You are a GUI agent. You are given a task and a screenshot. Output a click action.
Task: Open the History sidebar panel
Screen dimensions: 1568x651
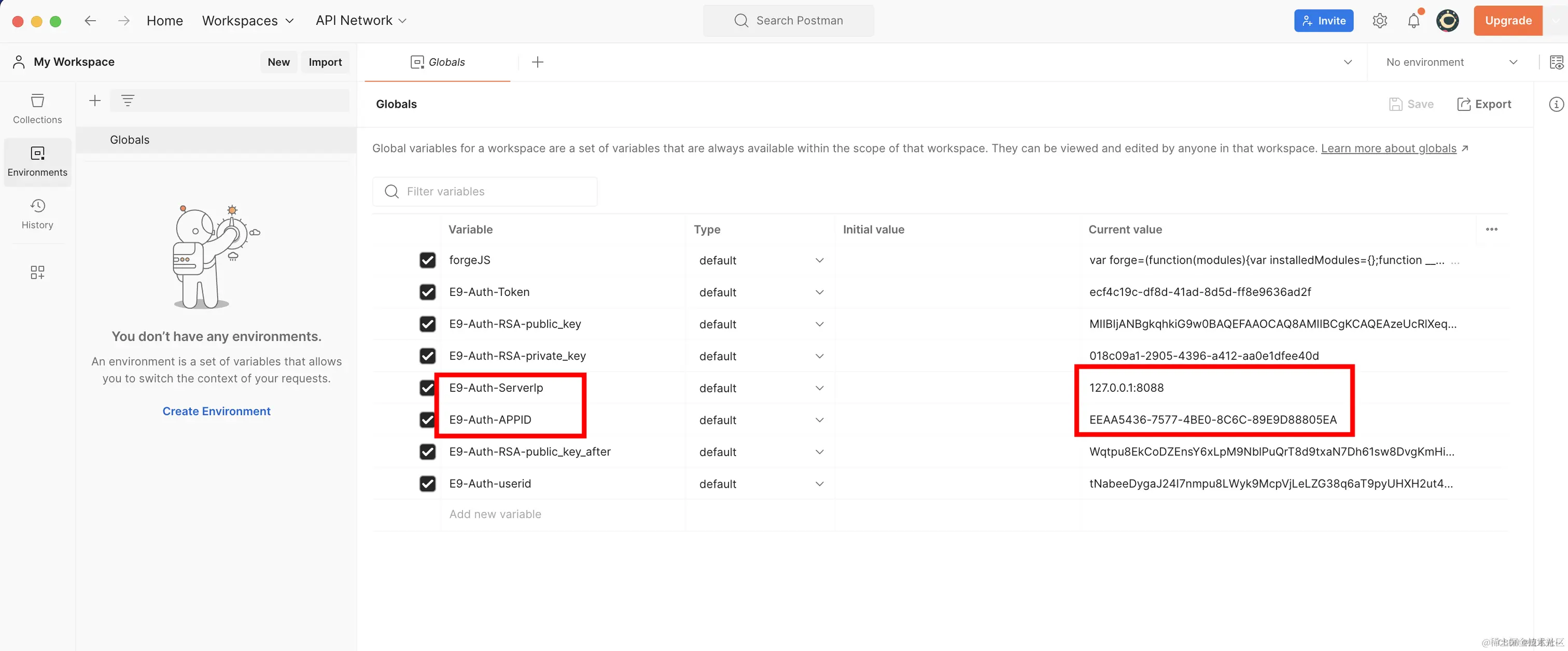(37, 214)
